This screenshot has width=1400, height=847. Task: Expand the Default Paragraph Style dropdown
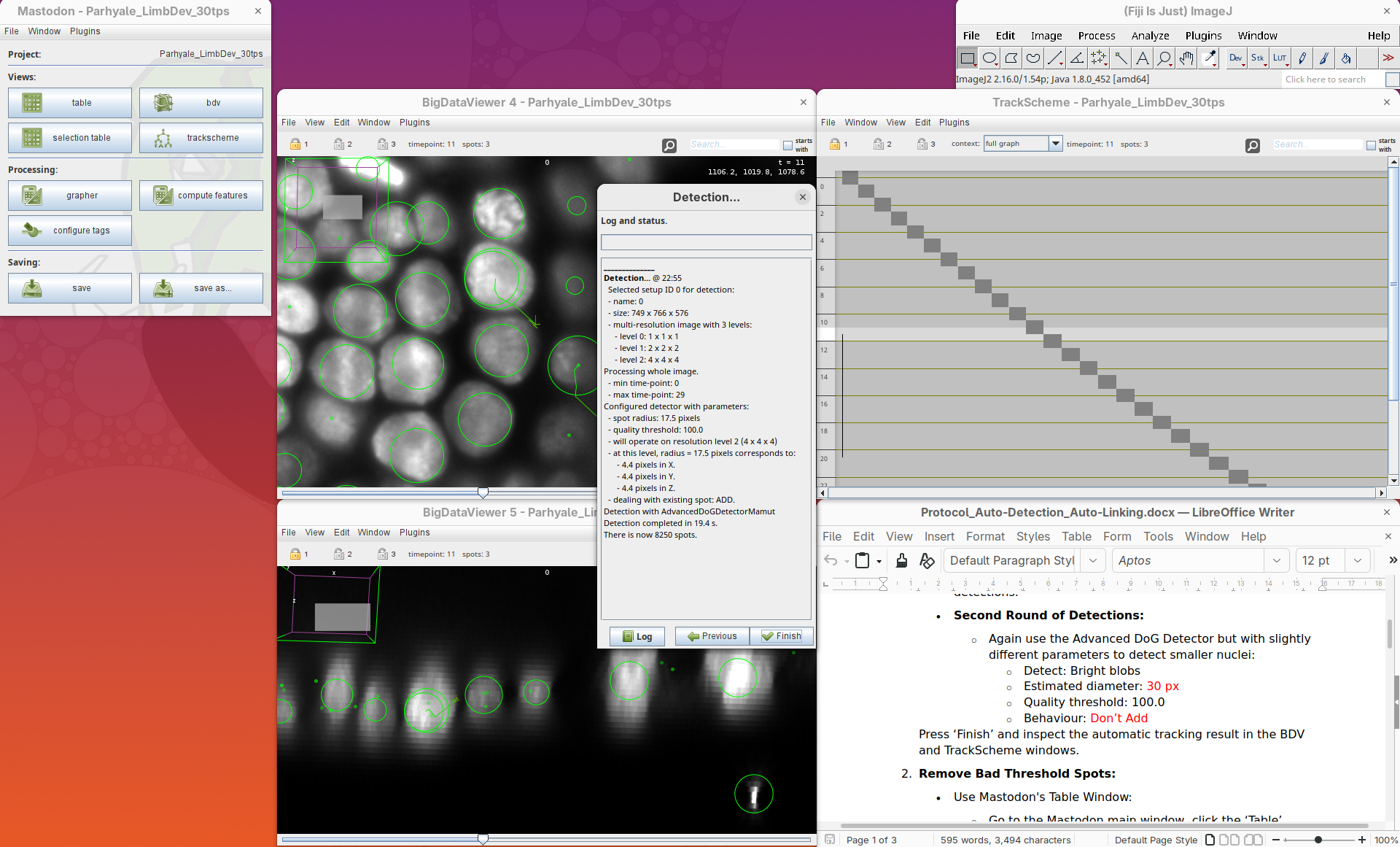coord(1092,560)
